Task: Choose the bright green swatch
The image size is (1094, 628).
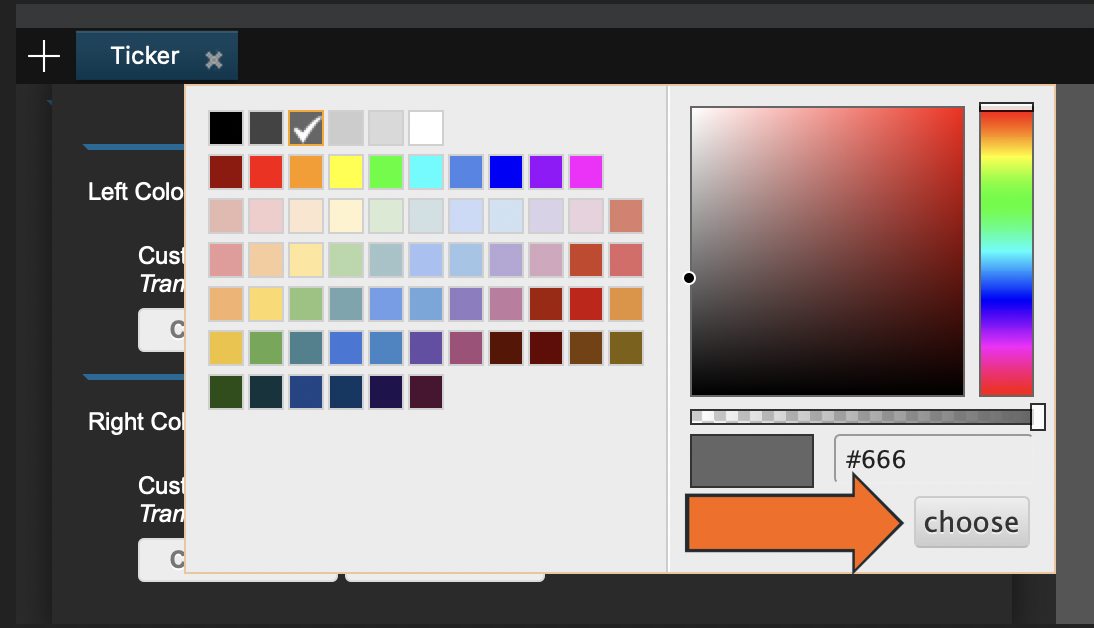Action: click(386, 172)
